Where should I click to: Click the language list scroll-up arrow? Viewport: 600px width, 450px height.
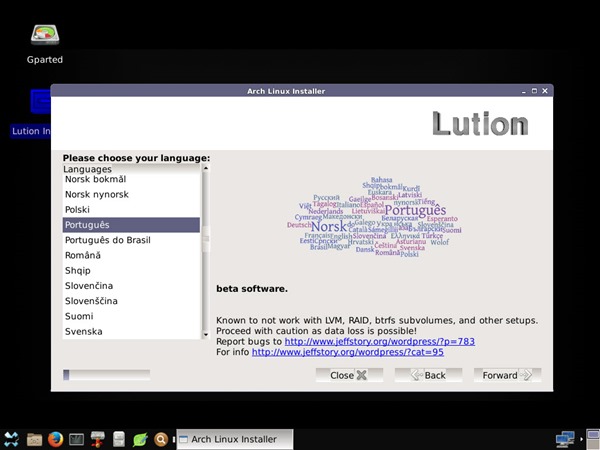click(x=205, y=168)
